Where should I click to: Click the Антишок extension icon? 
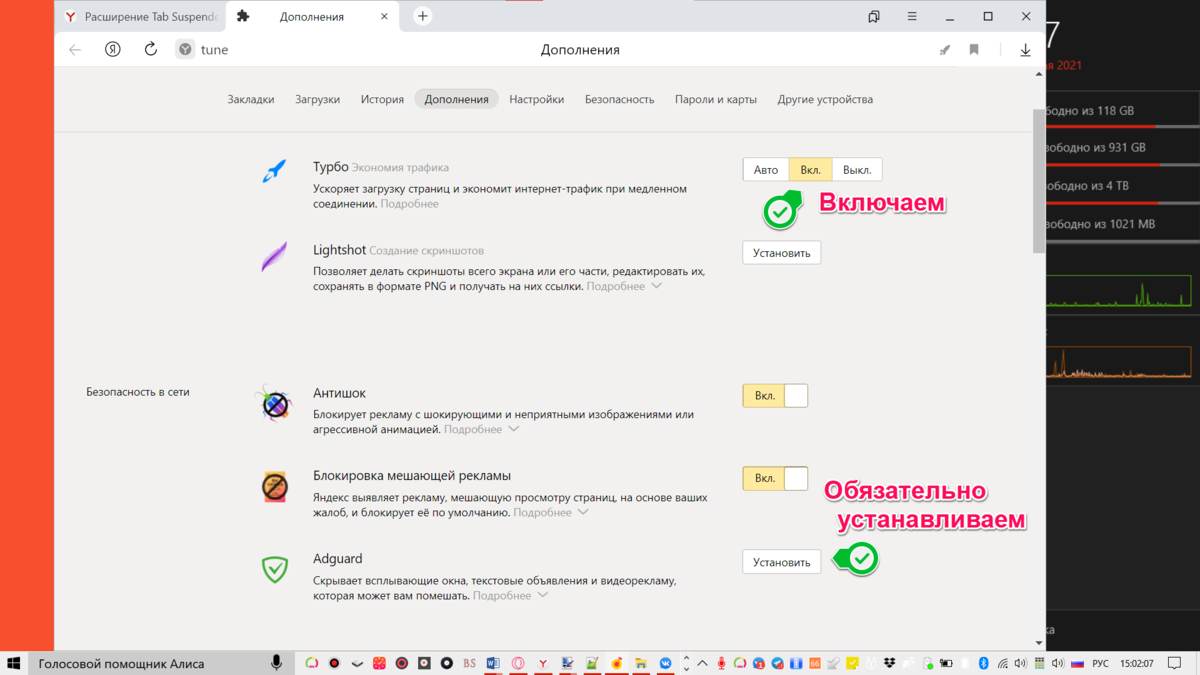[x=275, y=404]
